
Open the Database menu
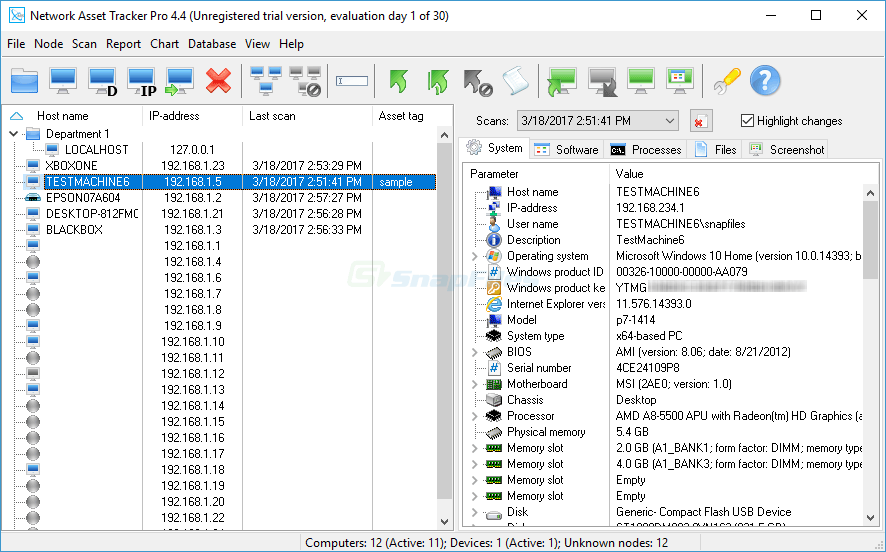[x=212, y=44]
